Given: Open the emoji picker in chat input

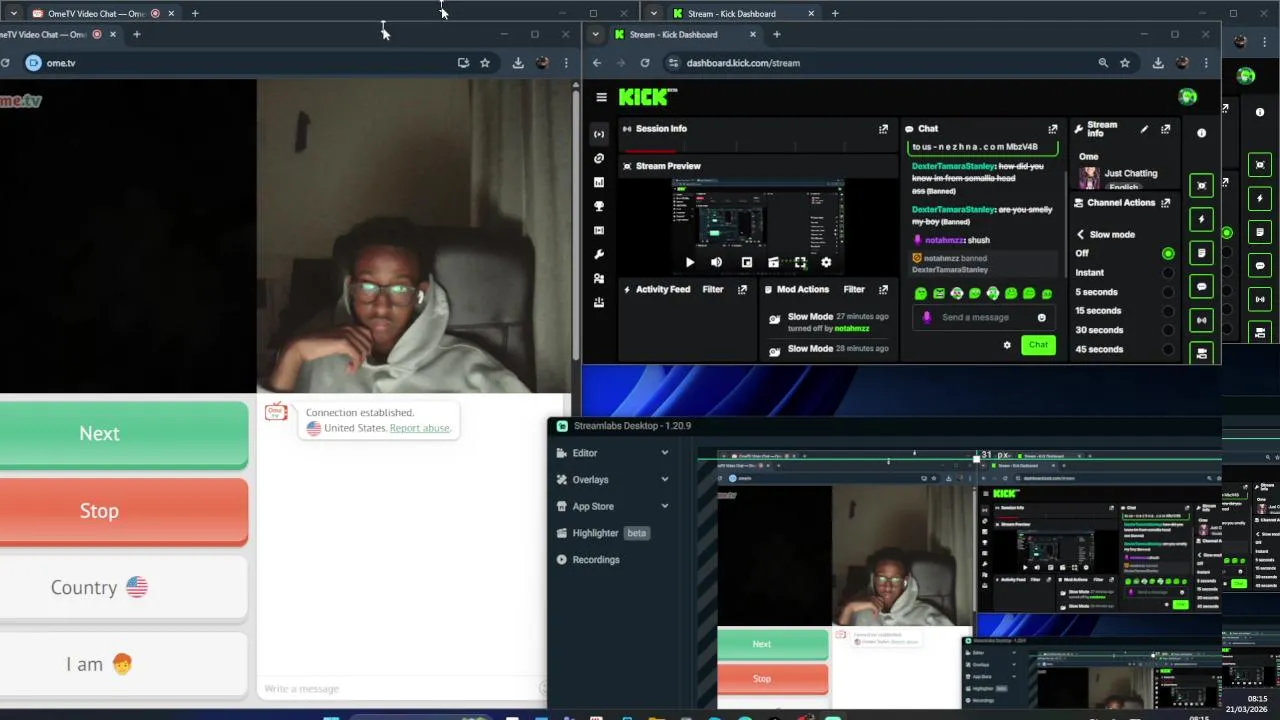Looking at the screenshot, I should pos(1041,318).
